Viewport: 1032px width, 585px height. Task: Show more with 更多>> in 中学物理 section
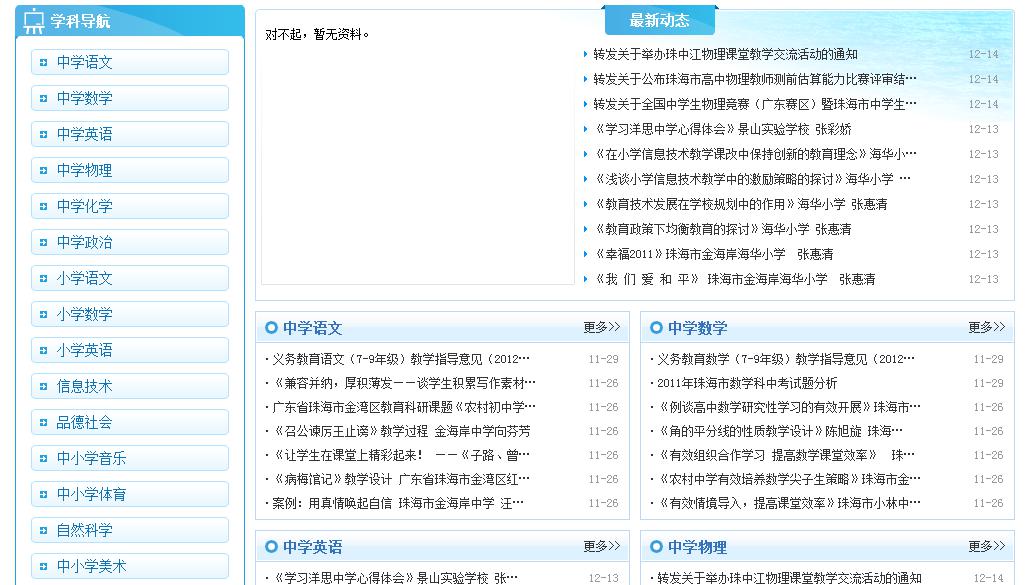(x=986, y=546)
